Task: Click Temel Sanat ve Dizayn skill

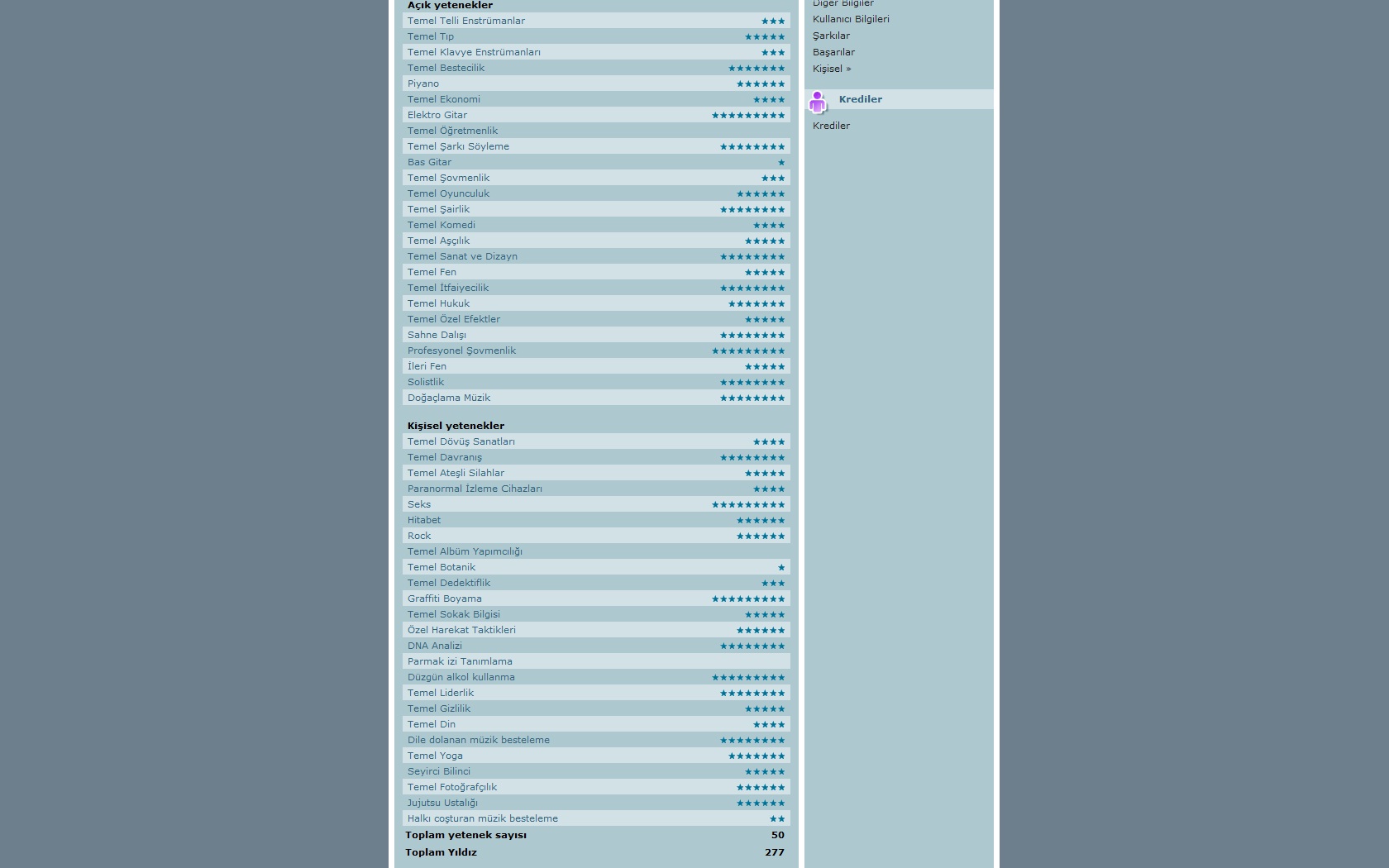Action: click(x=462, y=256)
